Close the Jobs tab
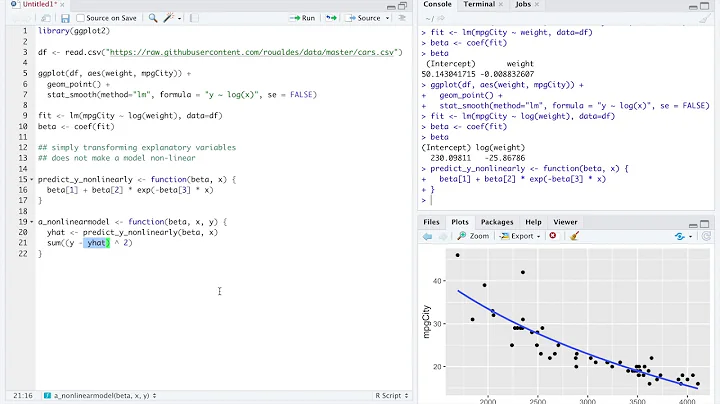 (537, 5)
